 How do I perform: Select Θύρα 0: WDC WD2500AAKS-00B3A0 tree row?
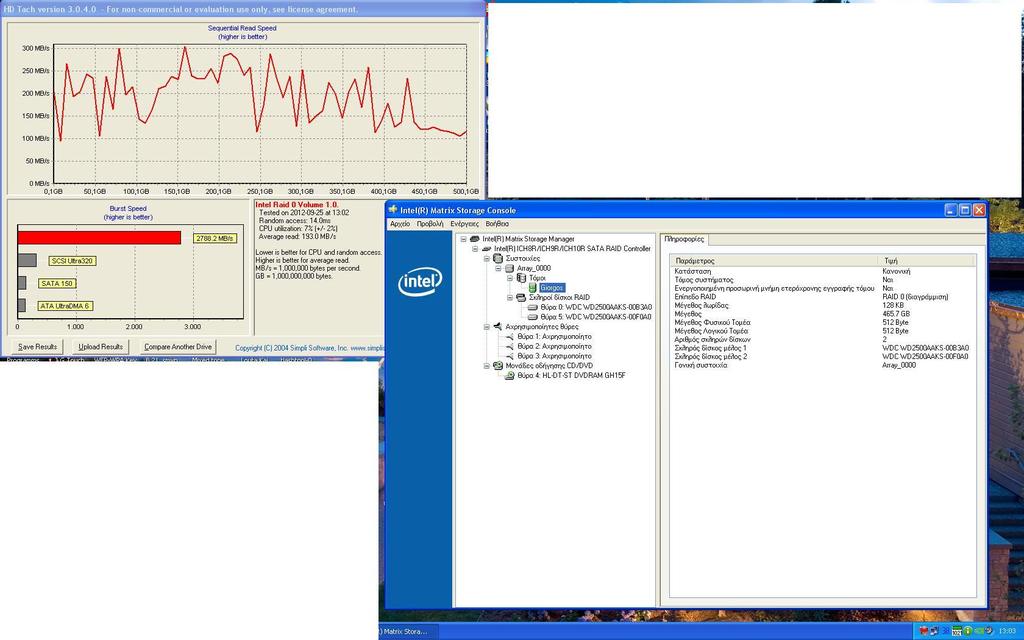(596, 307)
